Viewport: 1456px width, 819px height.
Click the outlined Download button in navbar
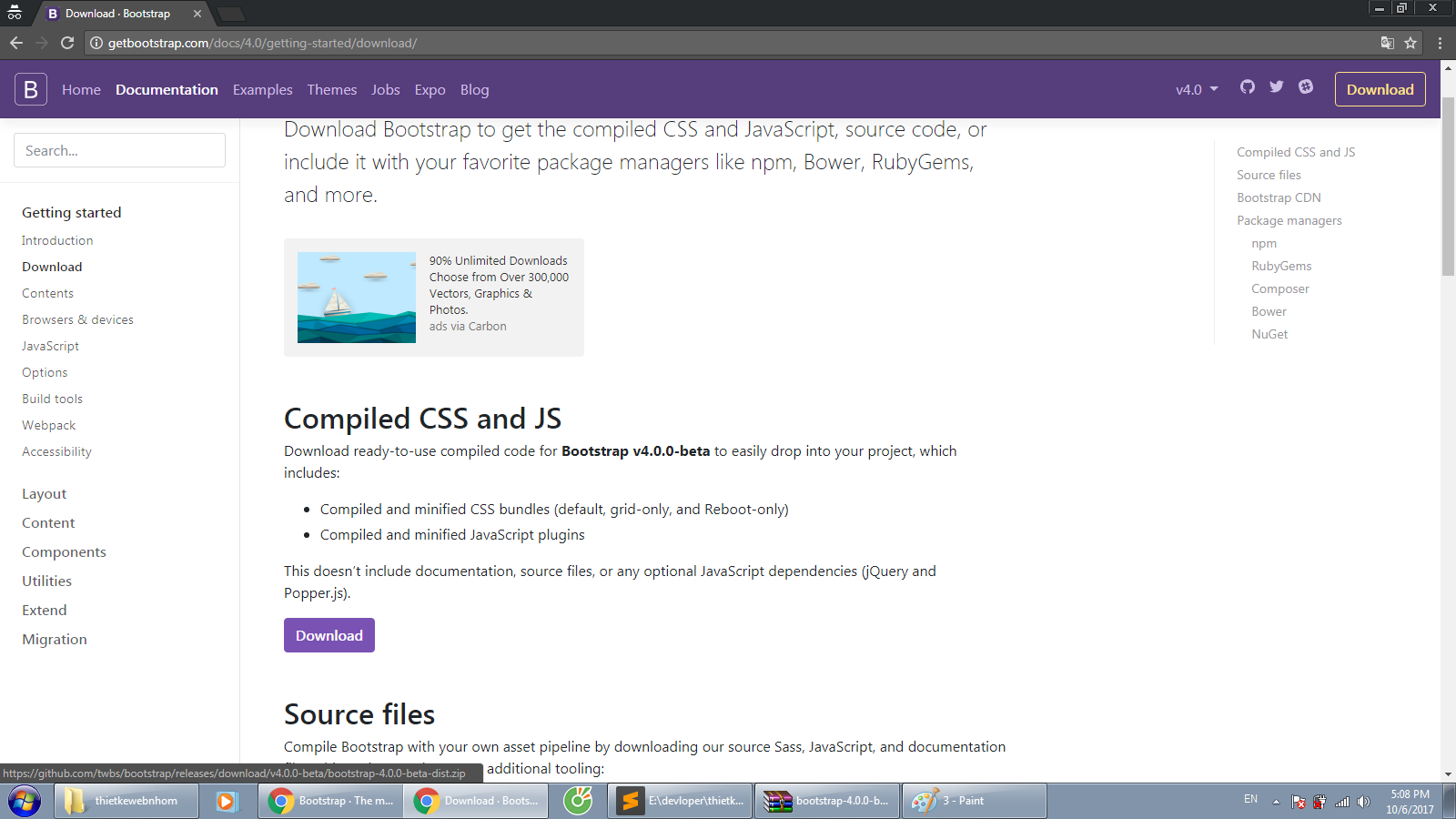tap(1380, 89)
